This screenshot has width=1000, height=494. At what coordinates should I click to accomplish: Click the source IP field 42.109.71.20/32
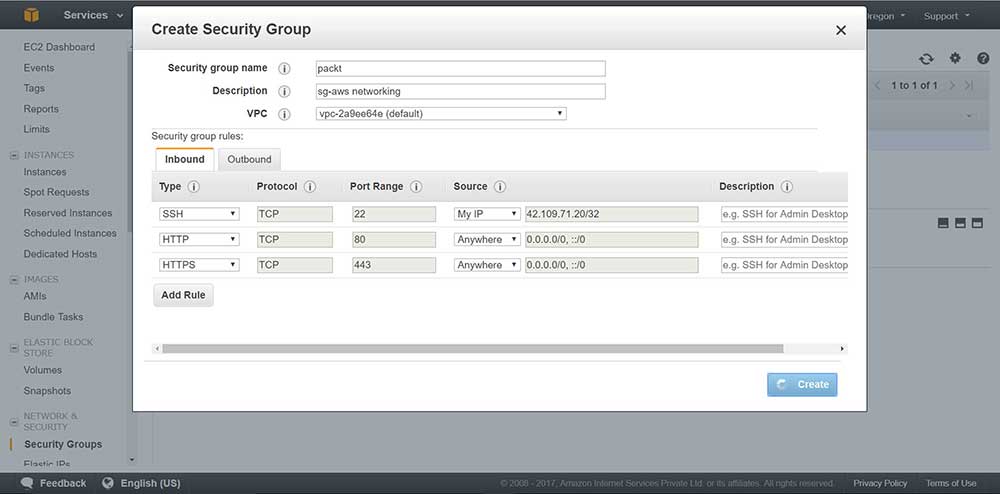[612, 214]
